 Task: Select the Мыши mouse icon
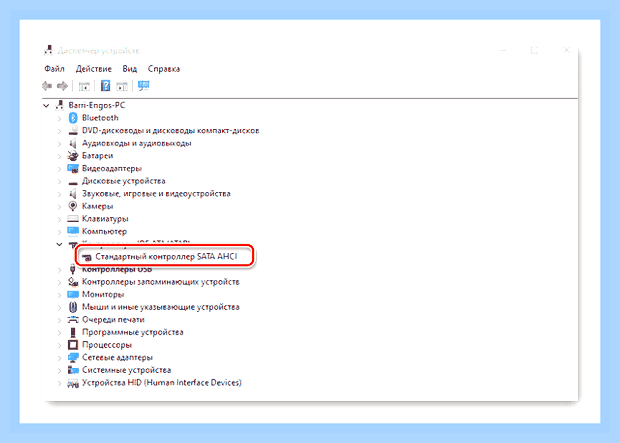coord(73,307)
